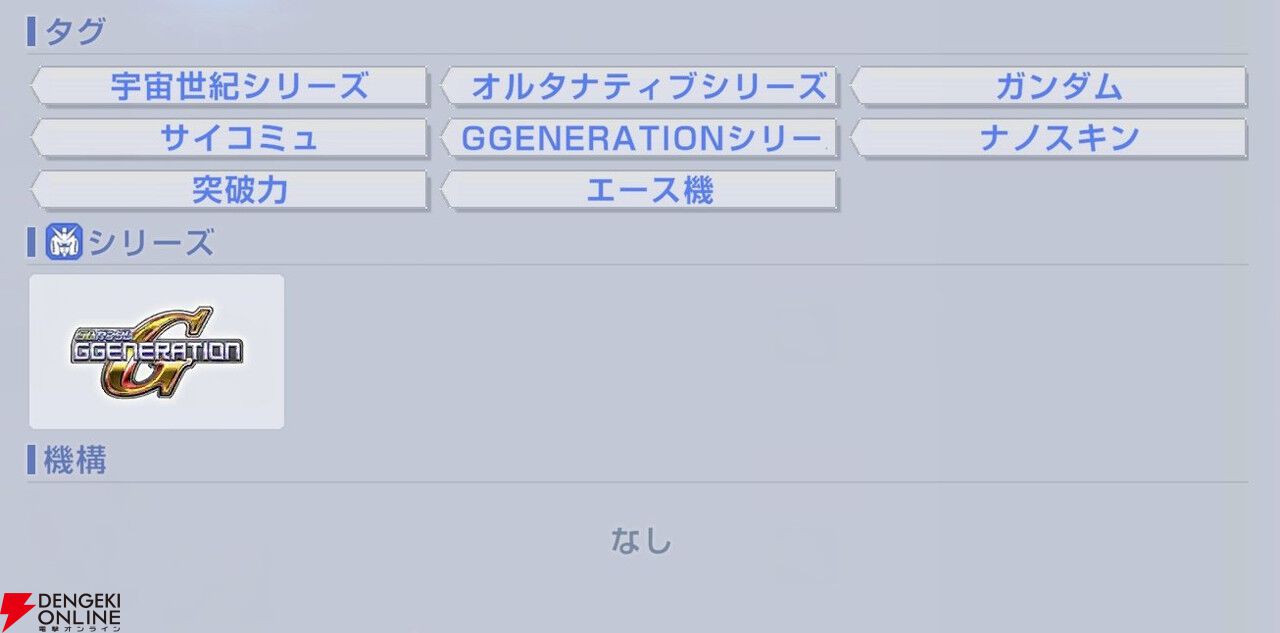Click the なし text under 機構
The width and height of the screenshot is (1280, 633).
[x=641, y=541]
